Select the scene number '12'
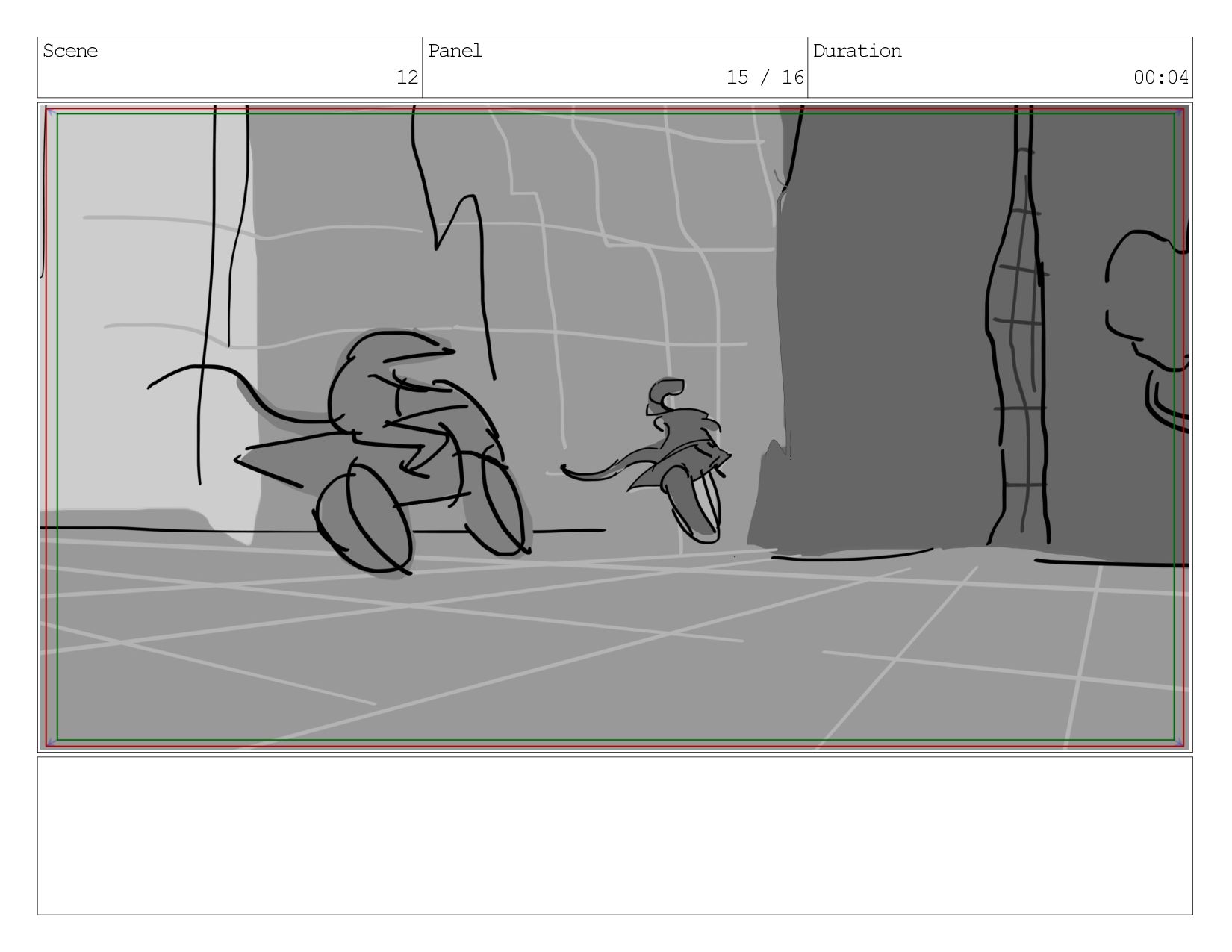Image resolution: width=1232 pixels, height=952 pixels. (407, 77)
